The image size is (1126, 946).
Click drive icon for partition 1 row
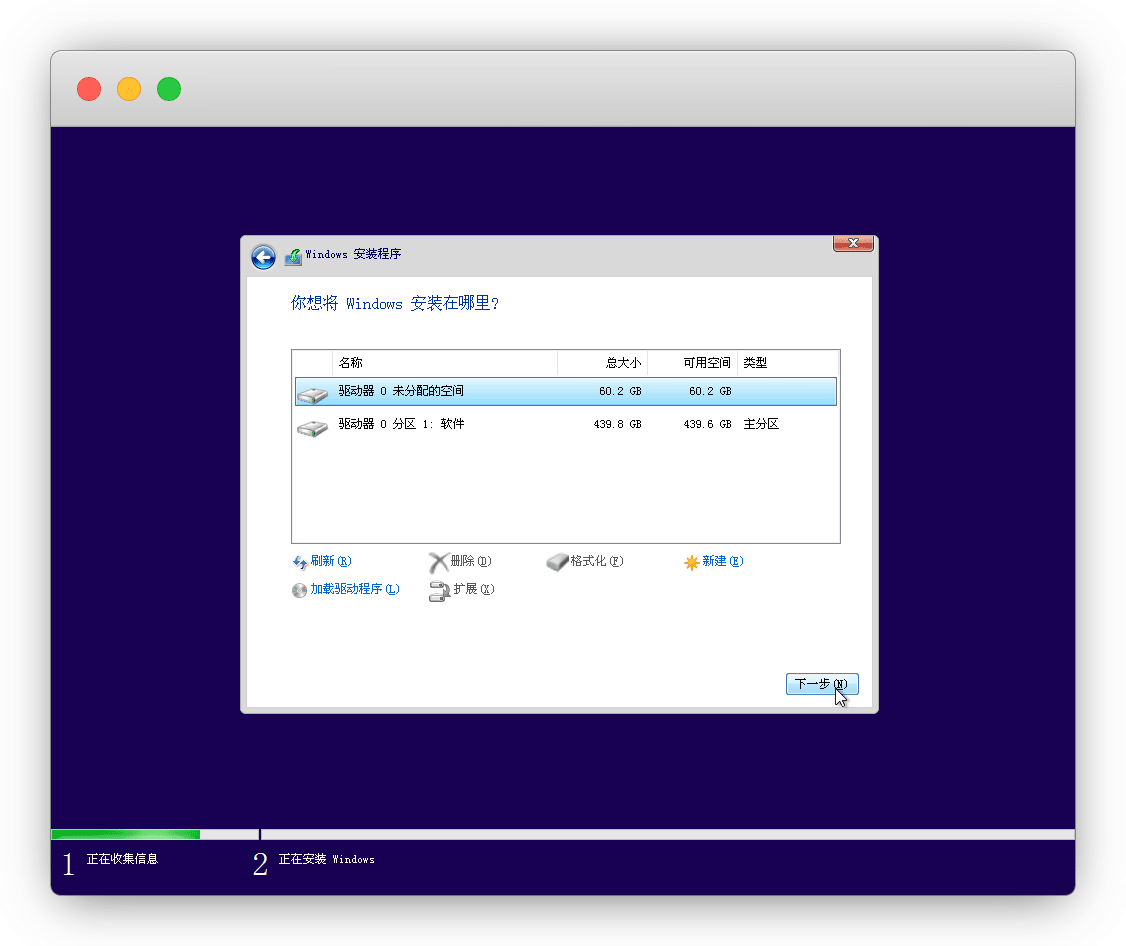pos(312,428)
